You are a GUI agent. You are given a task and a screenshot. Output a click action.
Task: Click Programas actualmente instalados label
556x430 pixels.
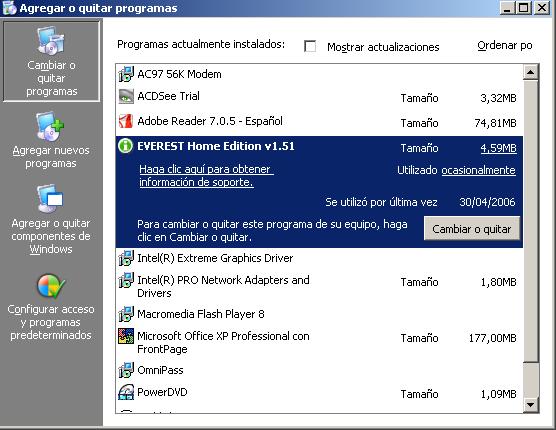pyautogui.click(x=201, y=44)
